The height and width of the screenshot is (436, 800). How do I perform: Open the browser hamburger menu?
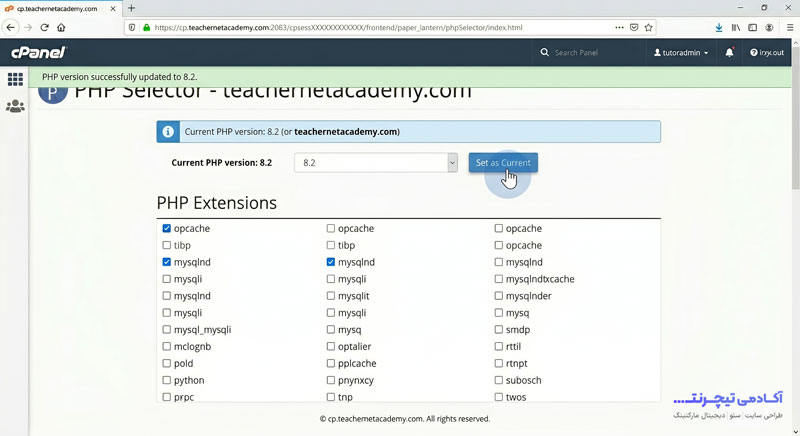790,28
